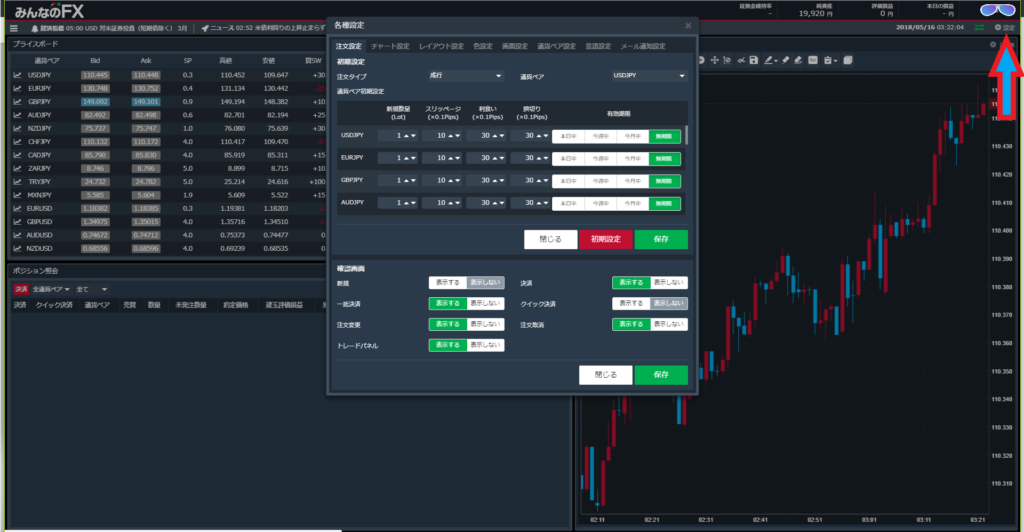The width and height of the screenshot is (1024, 532).
Task: Choose 表示する for クイック決済 confirmation
Action: (x=631, y=304)
